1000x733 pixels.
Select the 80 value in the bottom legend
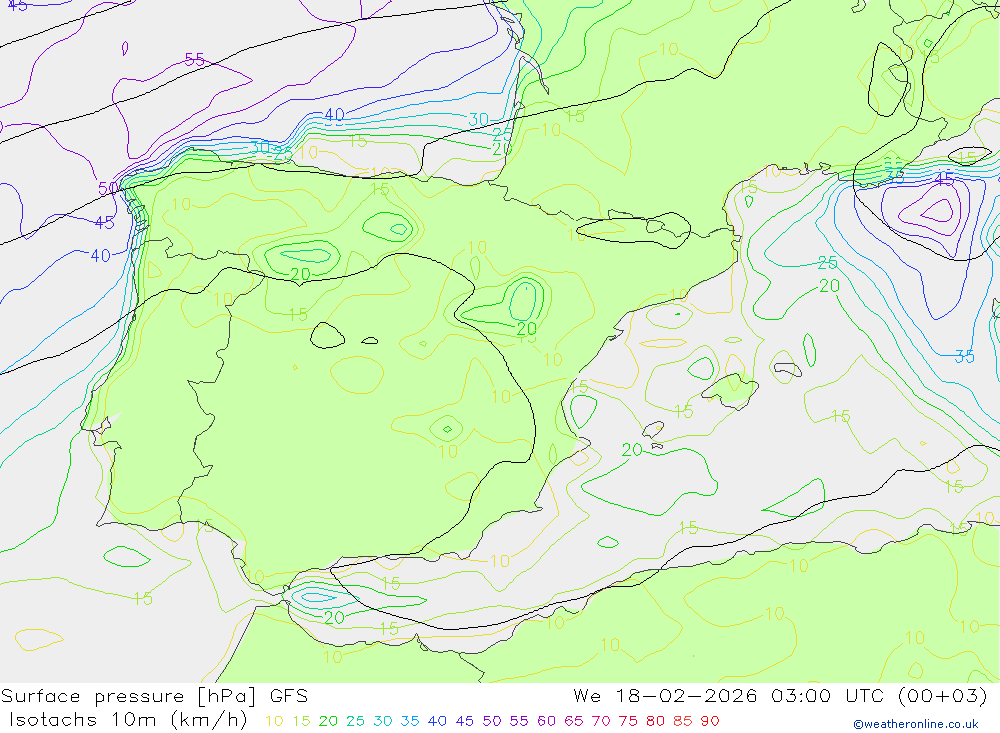click(656, 721)
